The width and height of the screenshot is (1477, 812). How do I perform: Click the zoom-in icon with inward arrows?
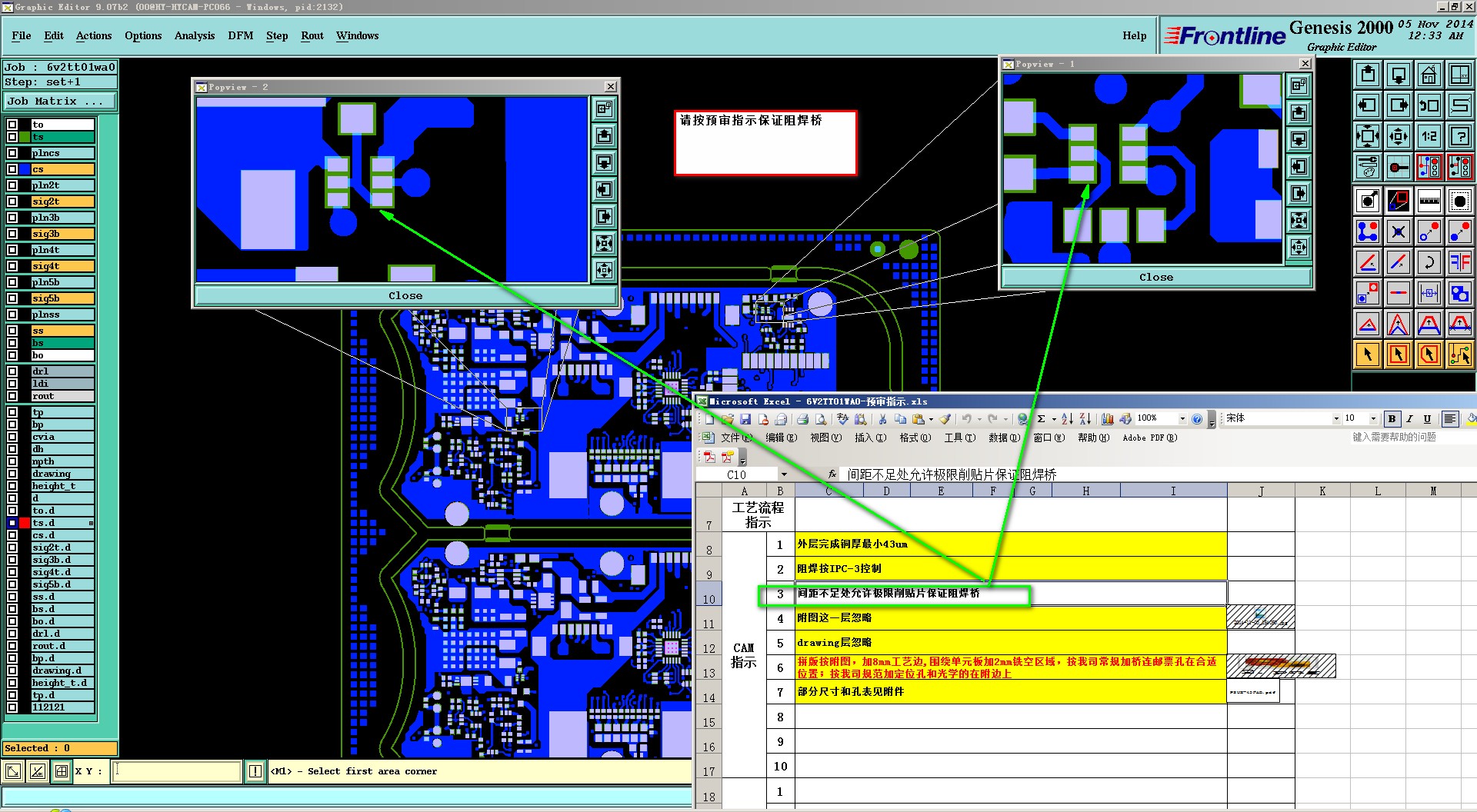tap(1368, 136)
